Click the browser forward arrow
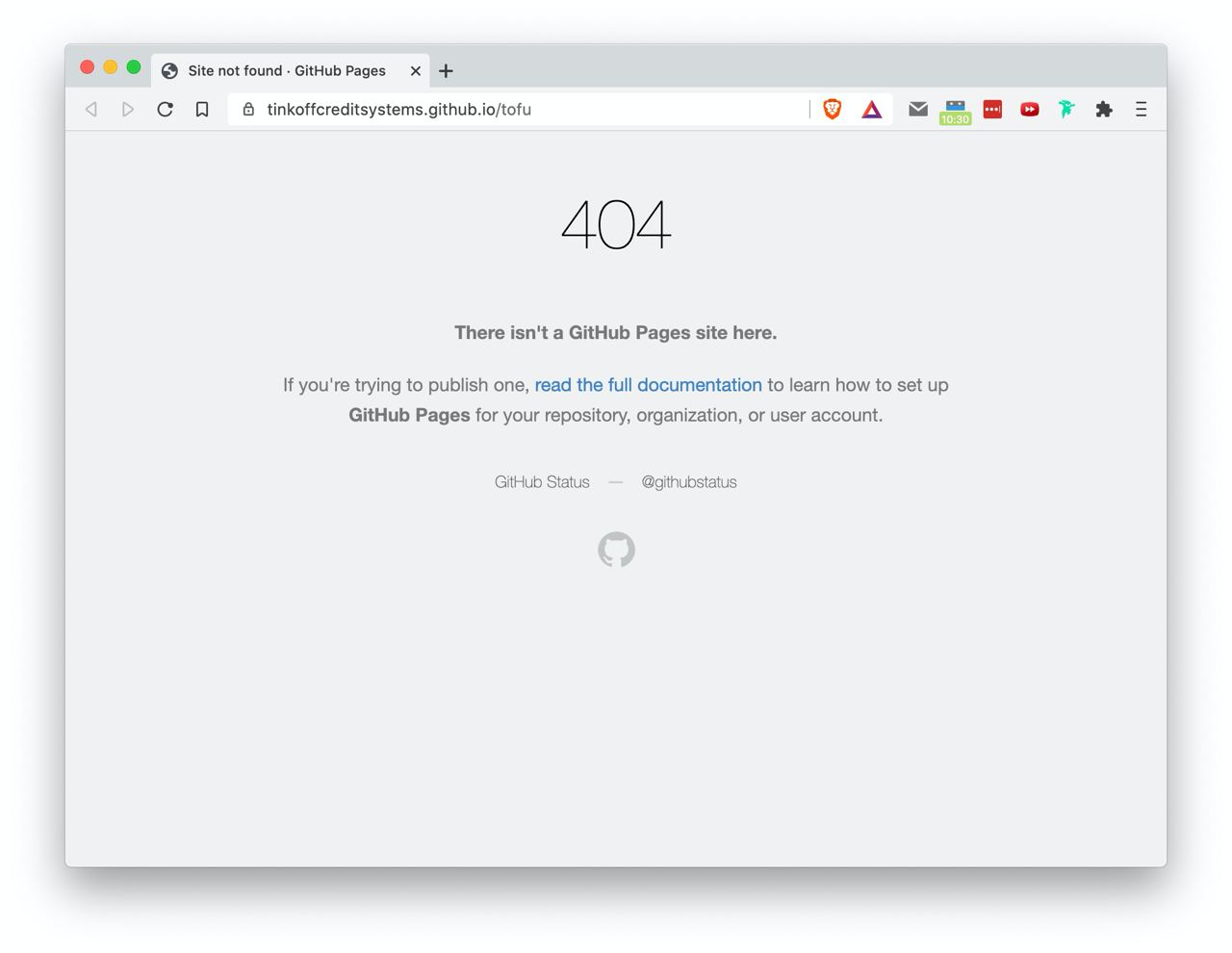1232x953 pixels. click(127, 110)
